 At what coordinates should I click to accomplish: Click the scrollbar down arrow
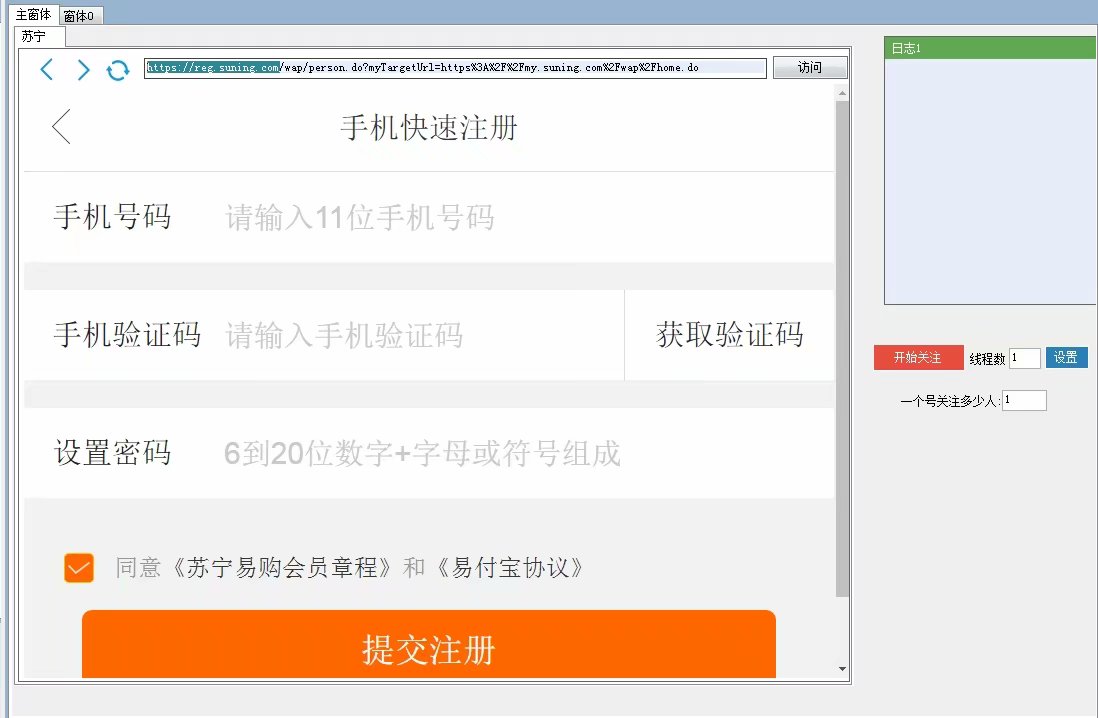pos(842,669)
